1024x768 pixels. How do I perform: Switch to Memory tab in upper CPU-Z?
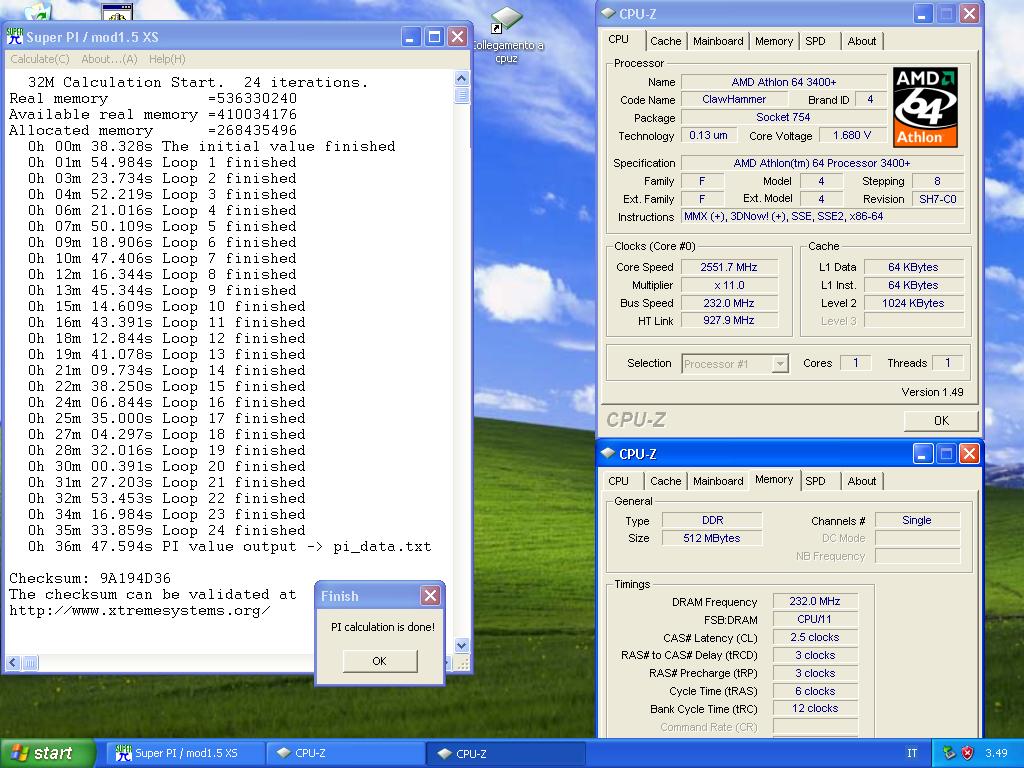point(774,41)
